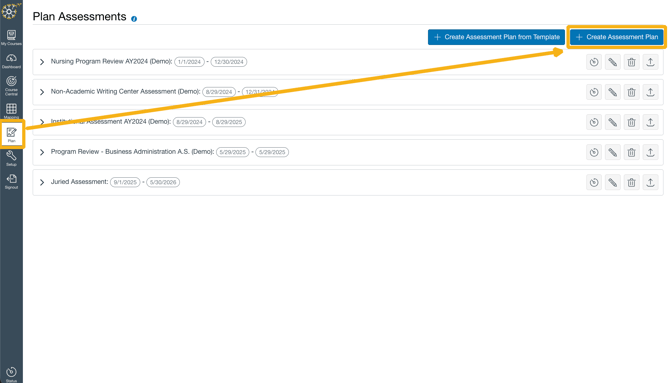Edit the Juried Assessment plan
The width and height of the screenshot is (670, 383).
coord(613,183)
